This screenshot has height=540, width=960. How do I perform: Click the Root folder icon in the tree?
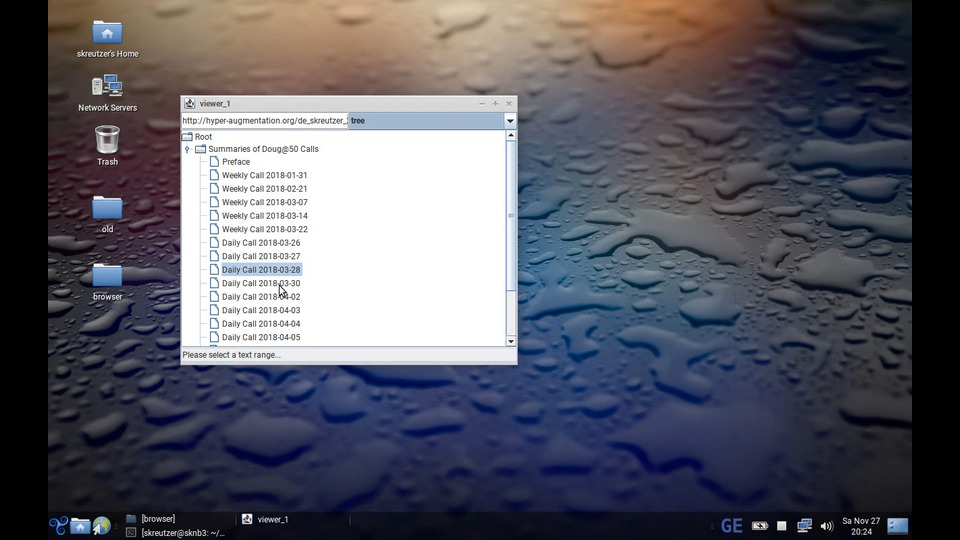pyautogui.click(x=187, y=137)
